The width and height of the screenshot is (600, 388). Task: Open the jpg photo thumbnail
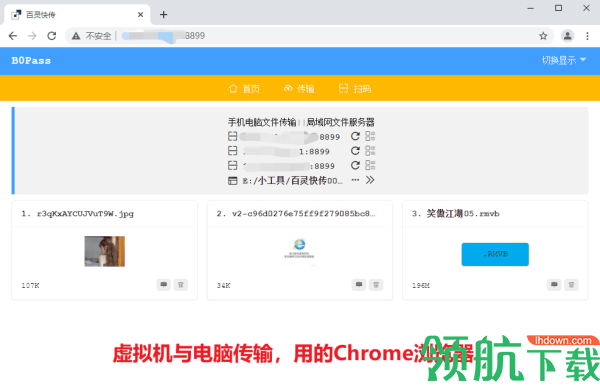[104, 251]
